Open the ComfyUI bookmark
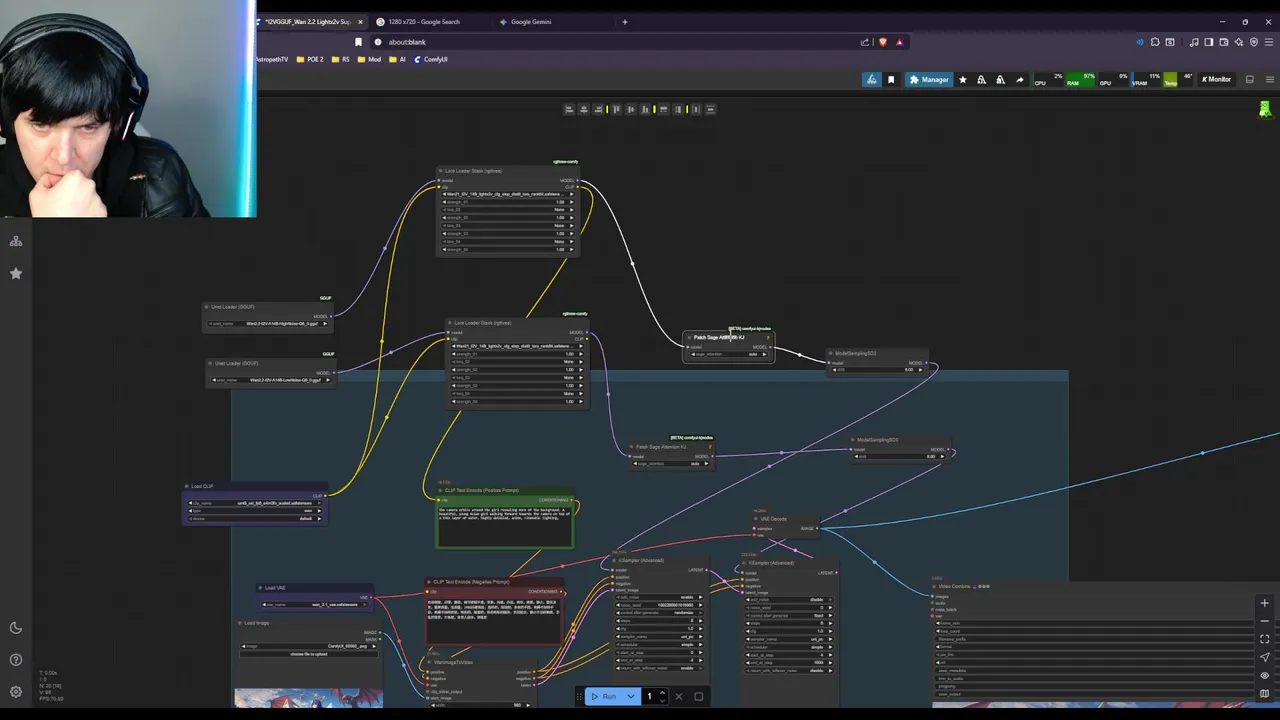Image resolution: width=1280 pixels, height=720 pixels. [430, 59]
